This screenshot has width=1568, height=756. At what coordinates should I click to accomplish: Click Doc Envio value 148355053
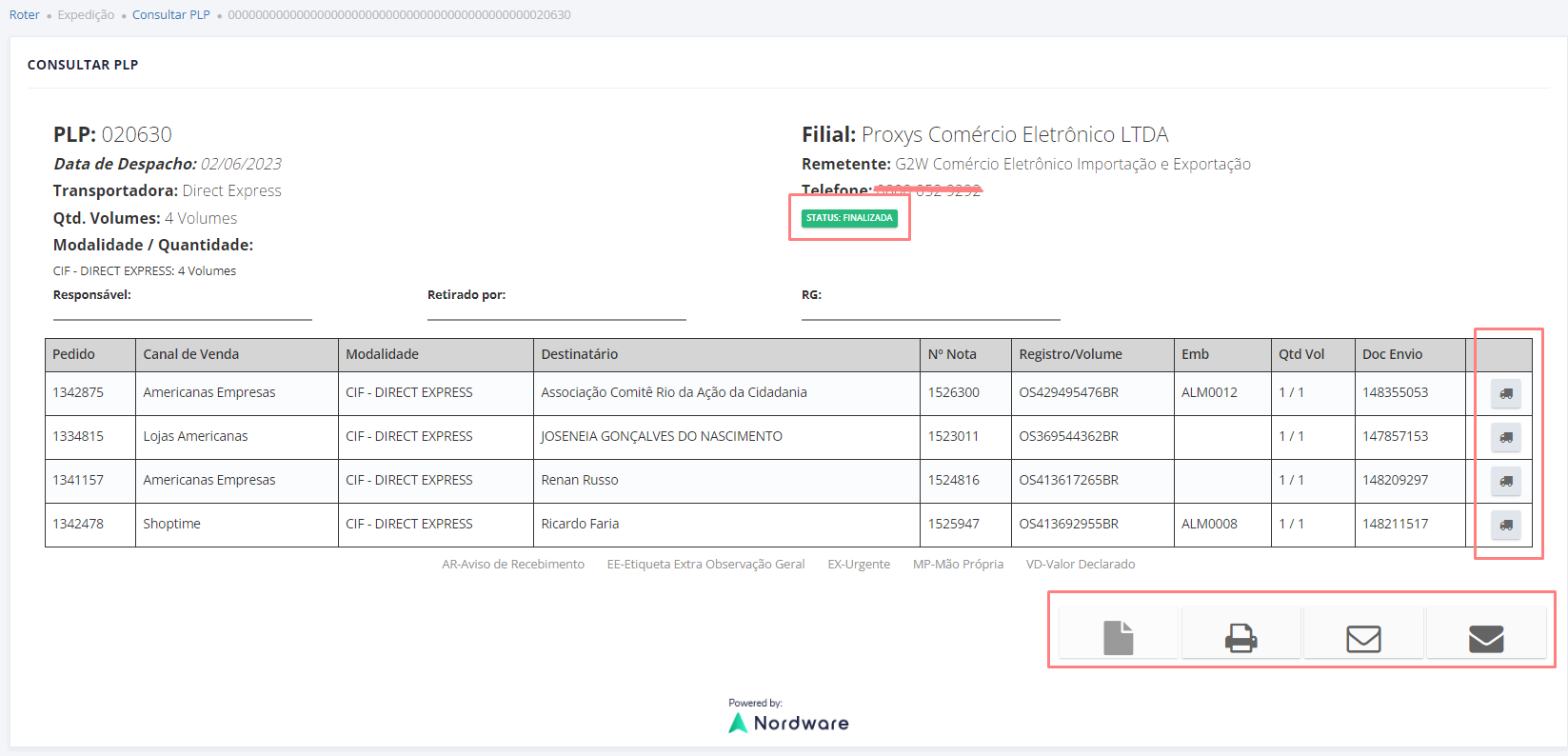1396,392
